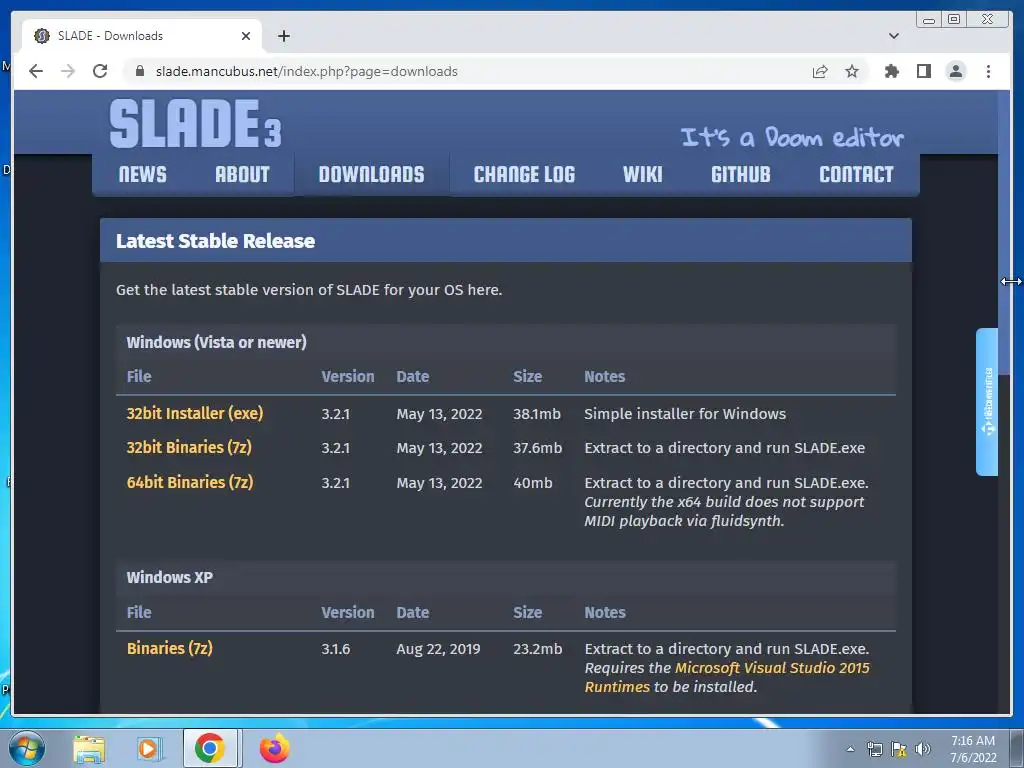Open the Chrome extensions puzzle icon
Image resolution: width=1024 pixels, height=768 pixels.
pyautogui.click(x=891, y=71)
